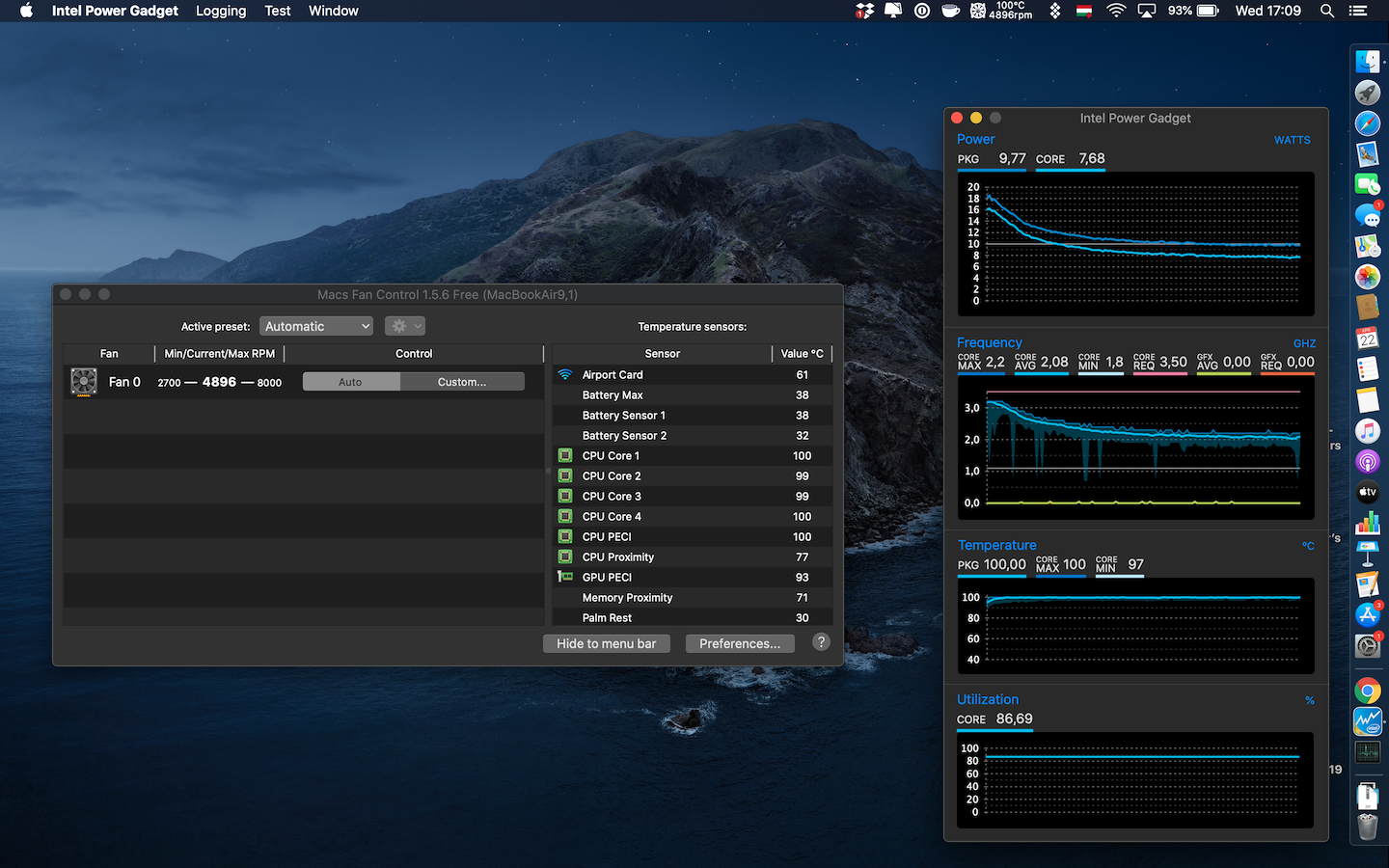The width and height of the screenshot is (1389, 868).
Task: Open the Window menu
Action: point(334,11)
